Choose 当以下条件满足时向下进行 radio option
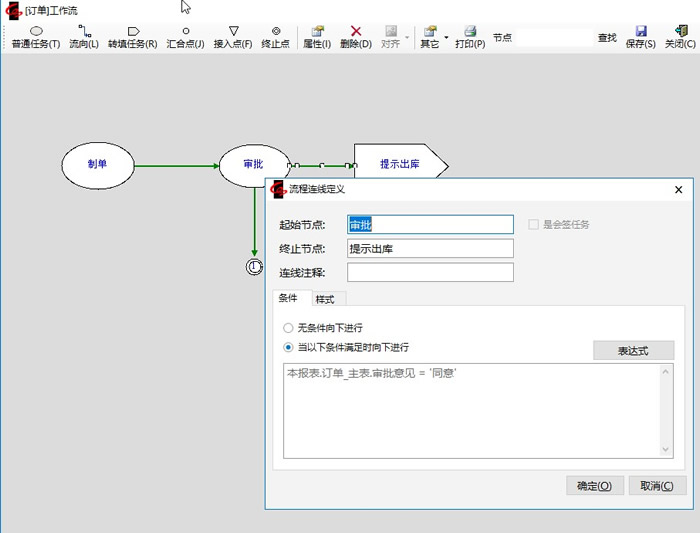The width and height of the screenshot is (700, 533). tap(289, 347)
